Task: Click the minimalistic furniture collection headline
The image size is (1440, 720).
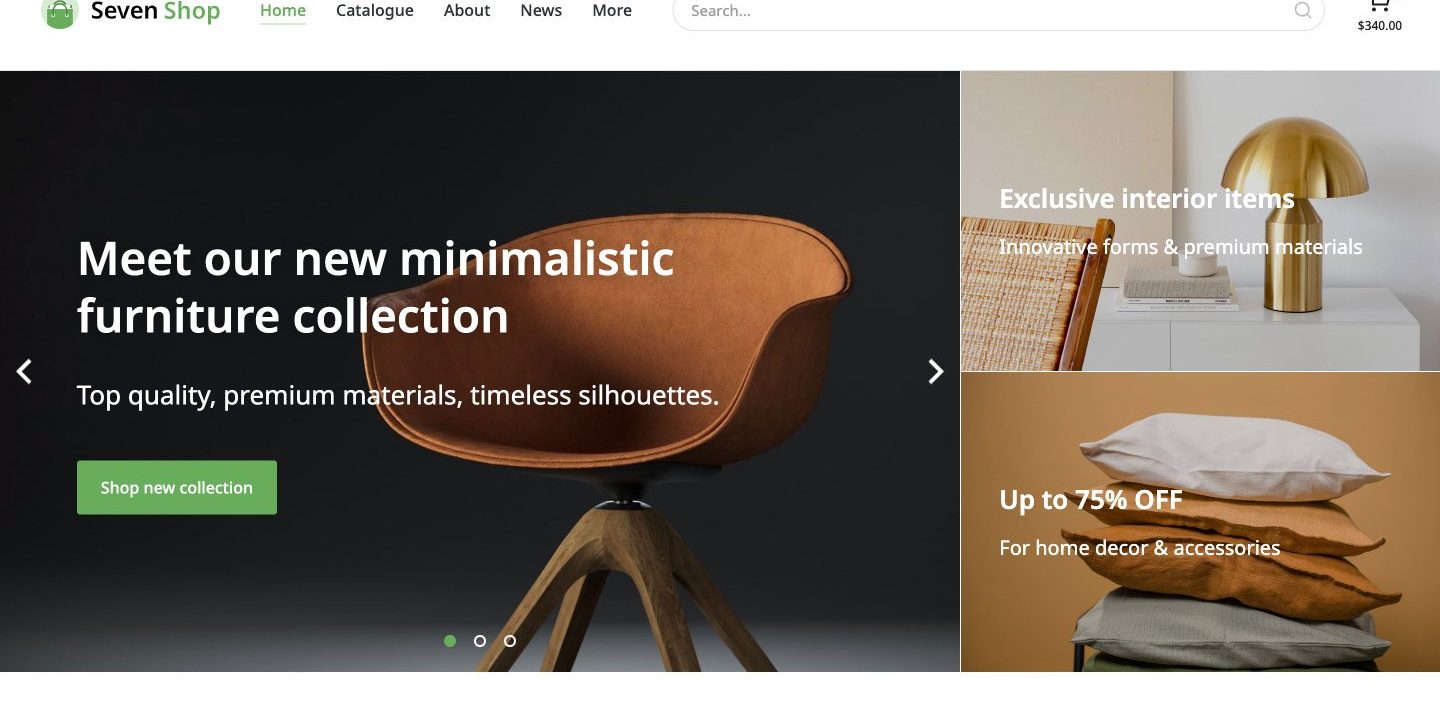Action: pos(376,287)
